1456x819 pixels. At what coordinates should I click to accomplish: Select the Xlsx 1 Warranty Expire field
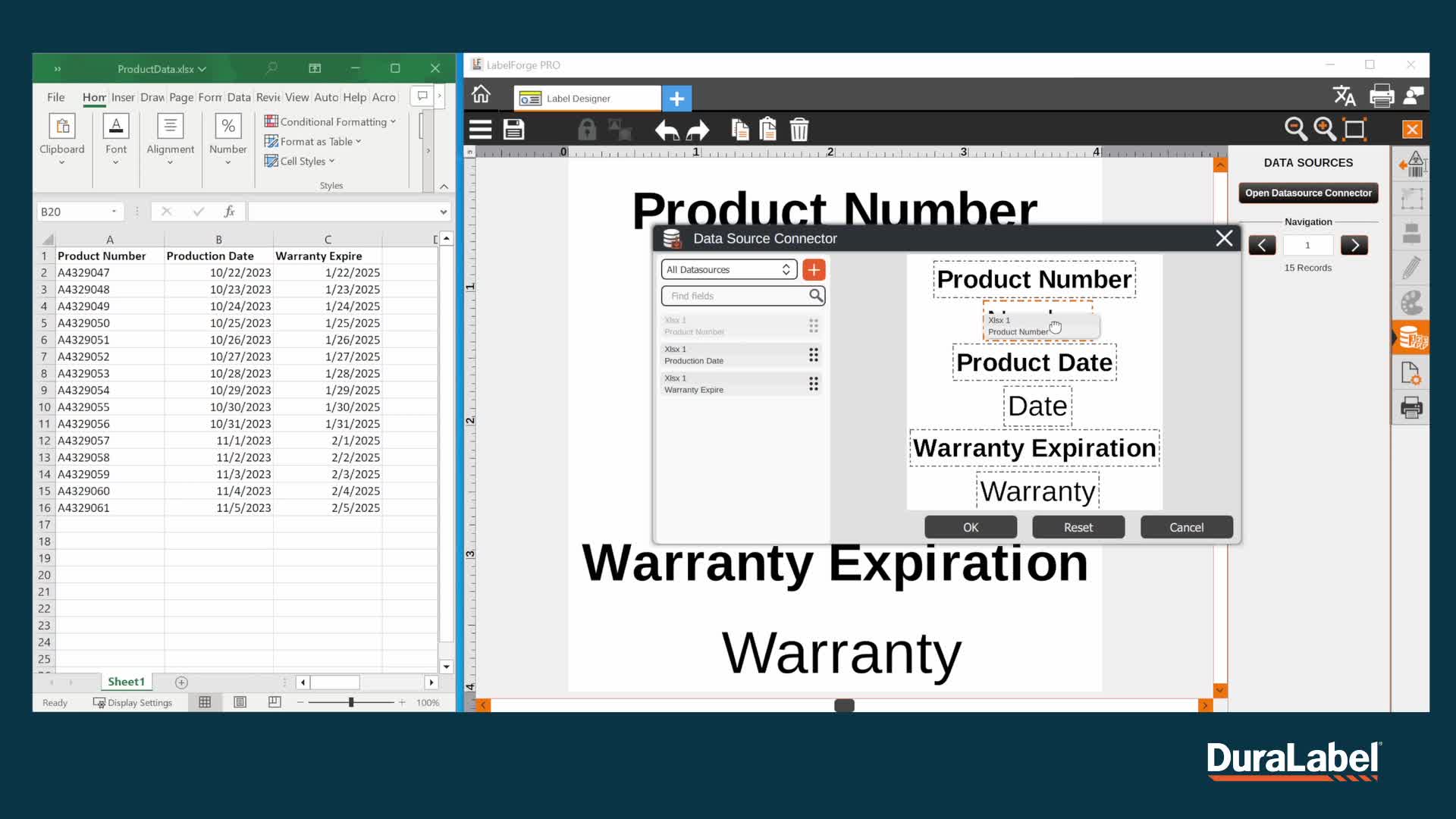coord(740,384)
